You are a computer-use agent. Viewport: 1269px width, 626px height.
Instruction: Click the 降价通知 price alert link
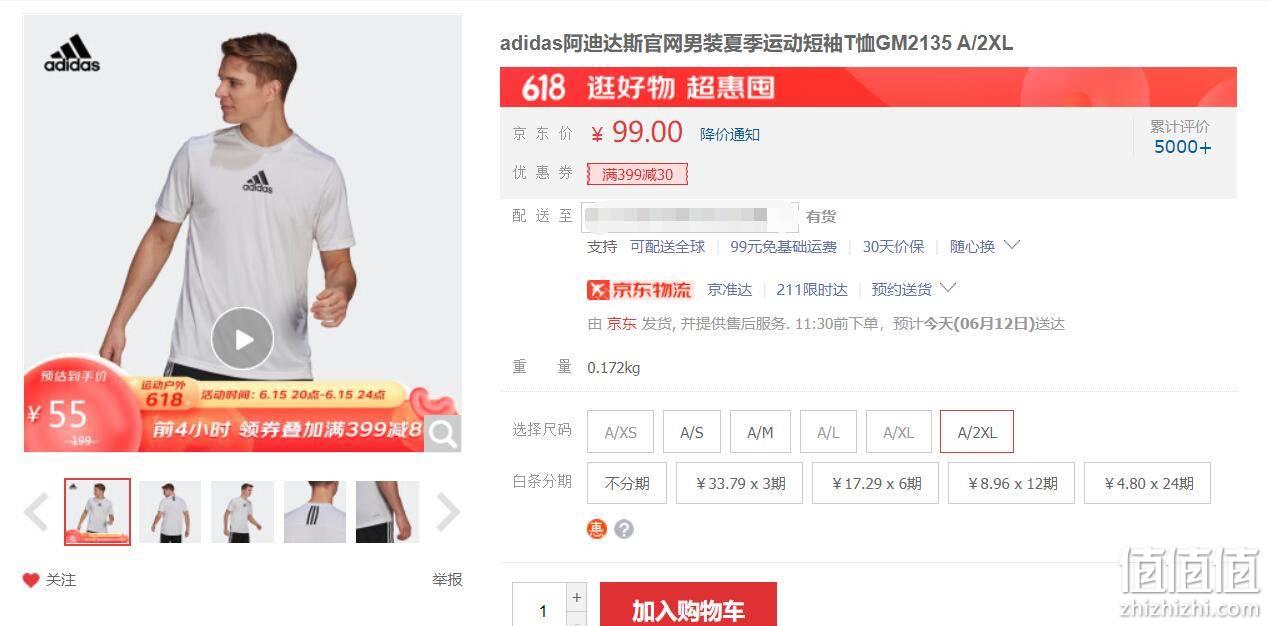[x=730, y=135]
